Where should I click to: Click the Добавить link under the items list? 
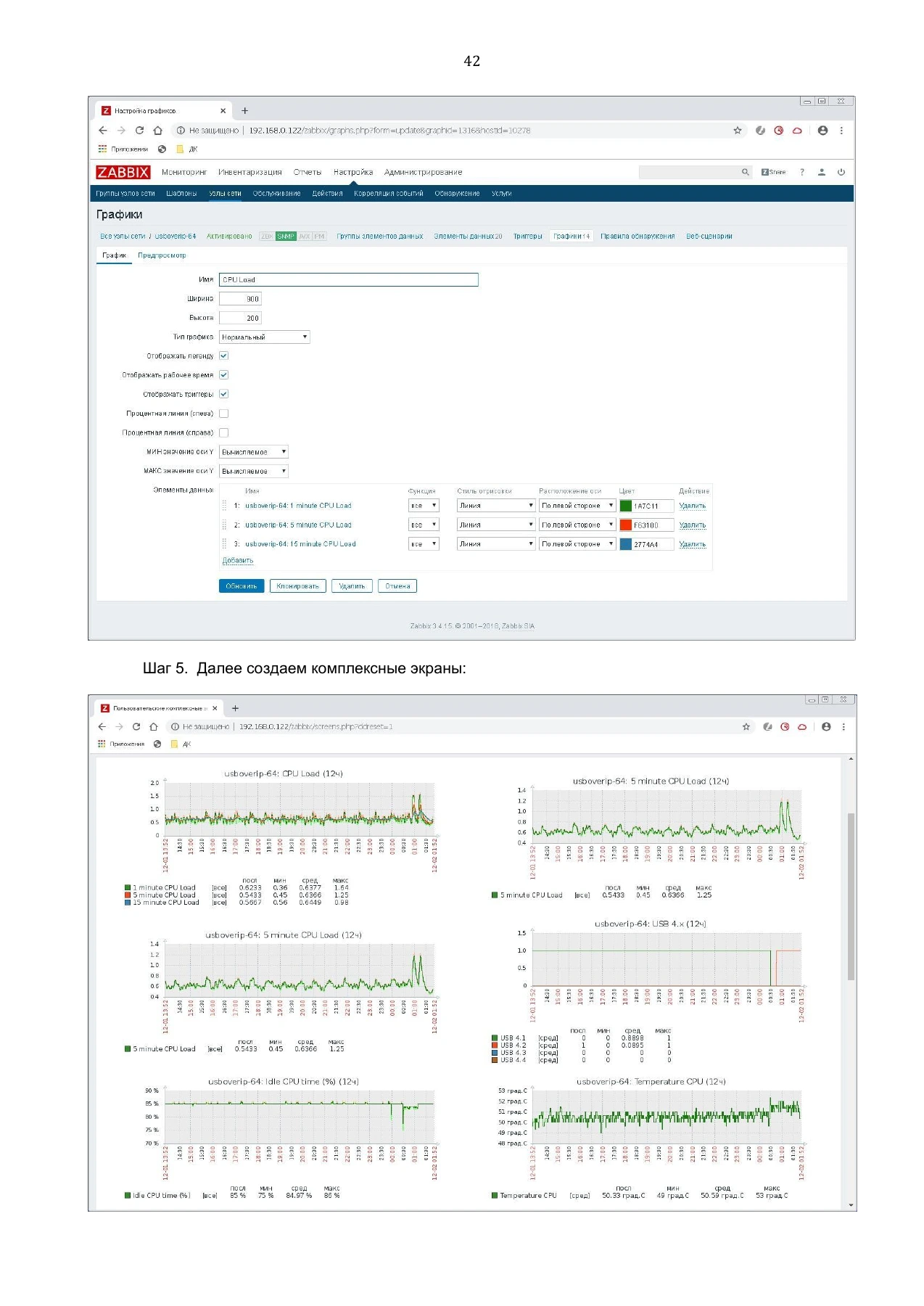coord(238,561)
